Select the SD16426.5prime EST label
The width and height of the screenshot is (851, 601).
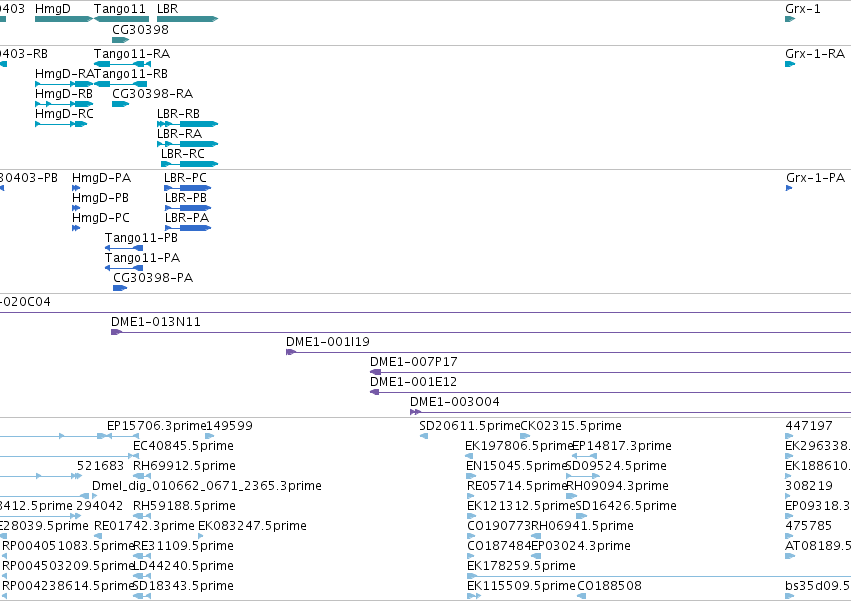pyautogui.click(x=626, y=507)
